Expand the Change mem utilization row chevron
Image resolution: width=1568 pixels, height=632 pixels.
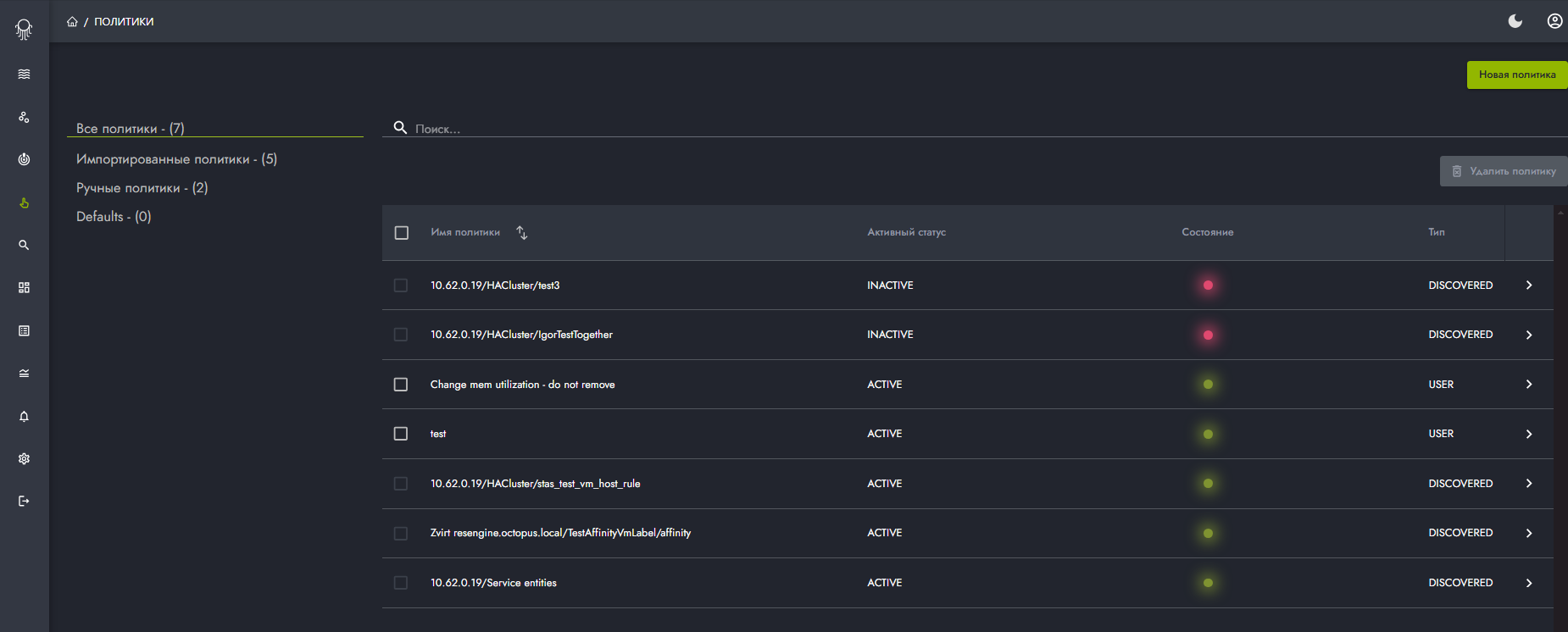(x=1529, y=385)
